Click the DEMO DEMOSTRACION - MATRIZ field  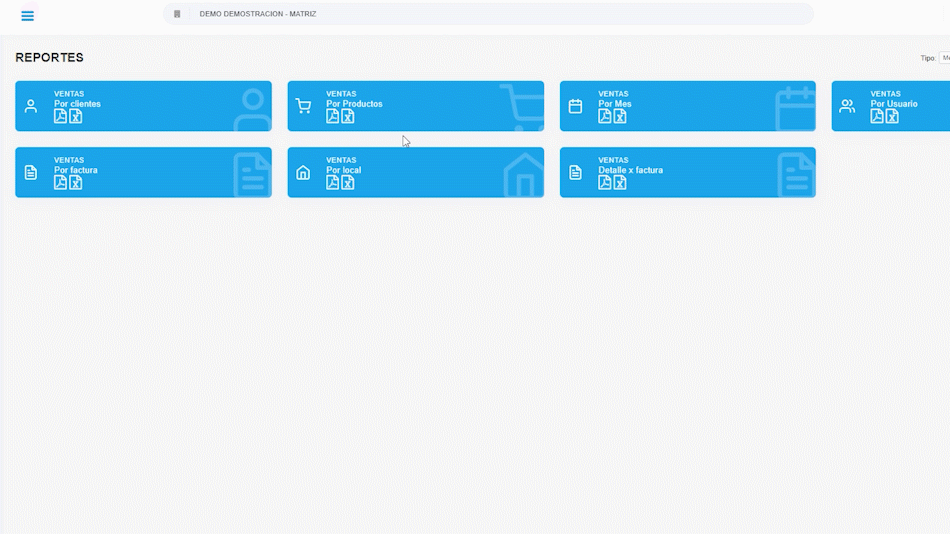500,14
